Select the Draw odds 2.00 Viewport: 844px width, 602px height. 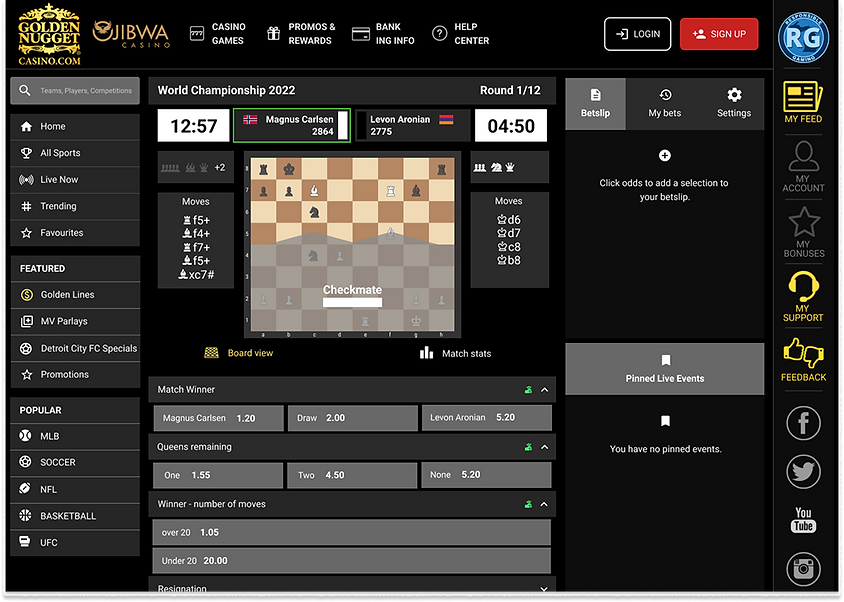coord(353,418)
